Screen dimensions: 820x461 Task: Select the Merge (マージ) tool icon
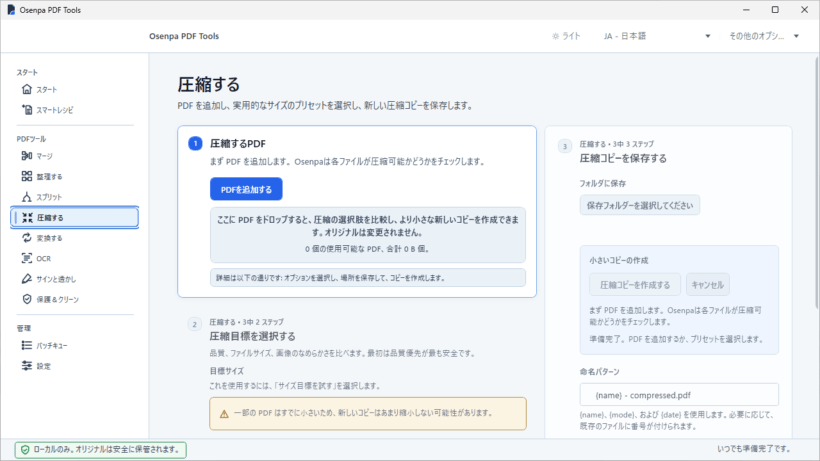27,156
